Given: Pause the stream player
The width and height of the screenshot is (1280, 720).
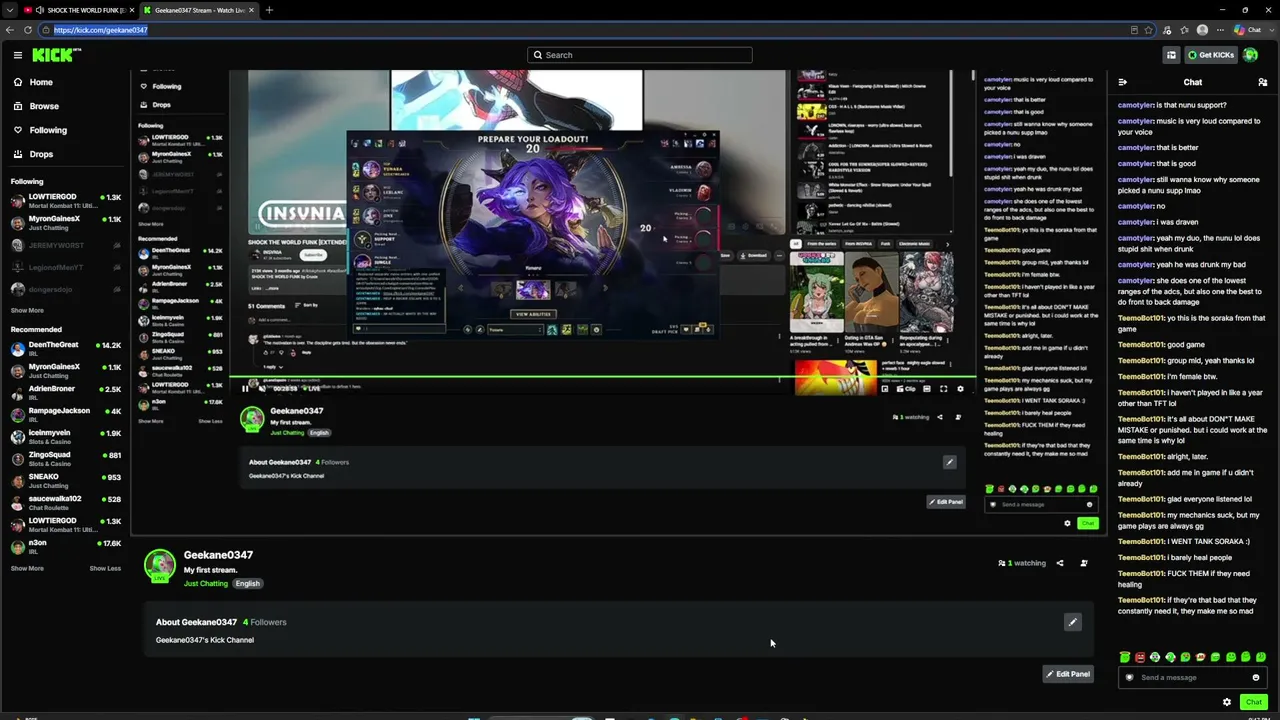Looking at the screenshot, I should click(246, 388).
